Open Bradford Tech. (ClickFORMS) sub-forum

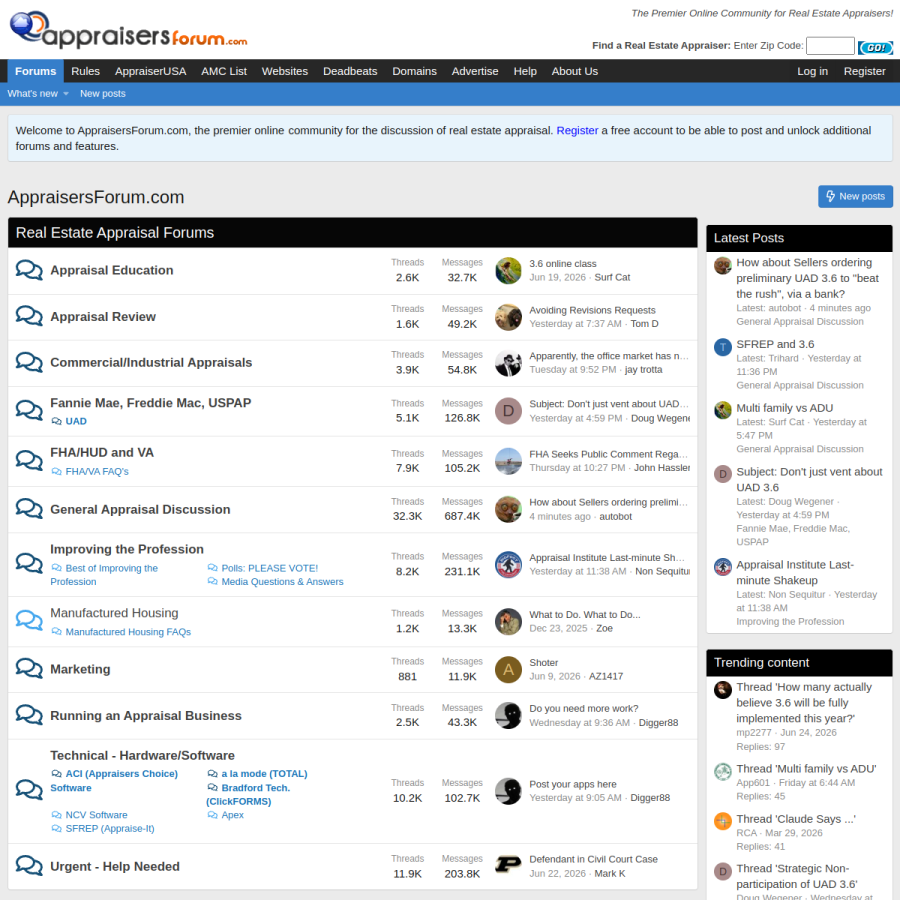(249, 794)
